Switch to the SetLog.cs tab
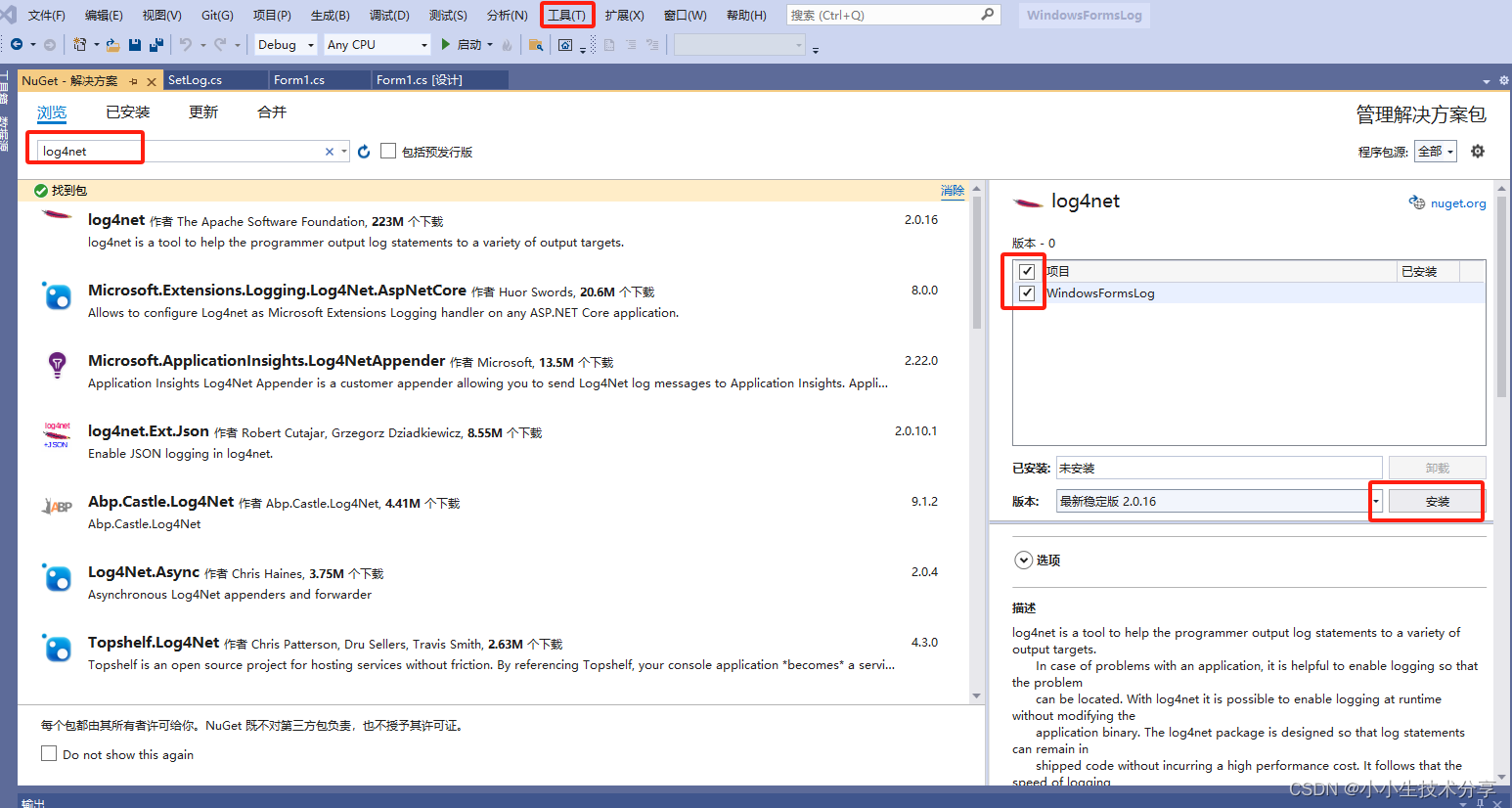 pyautogui.click(x=215, y=80)
